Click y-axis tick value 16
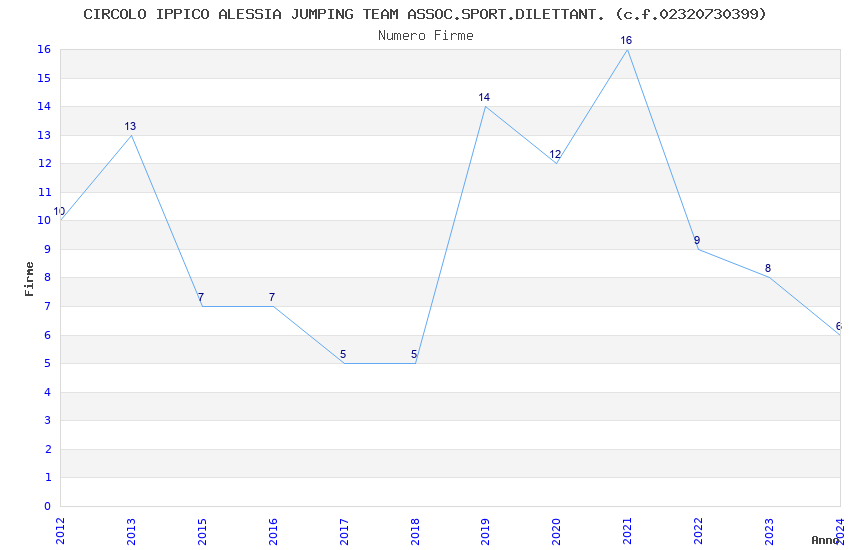Image resolution: width=850 pixels, height=550 pixels. pos(44,49)
